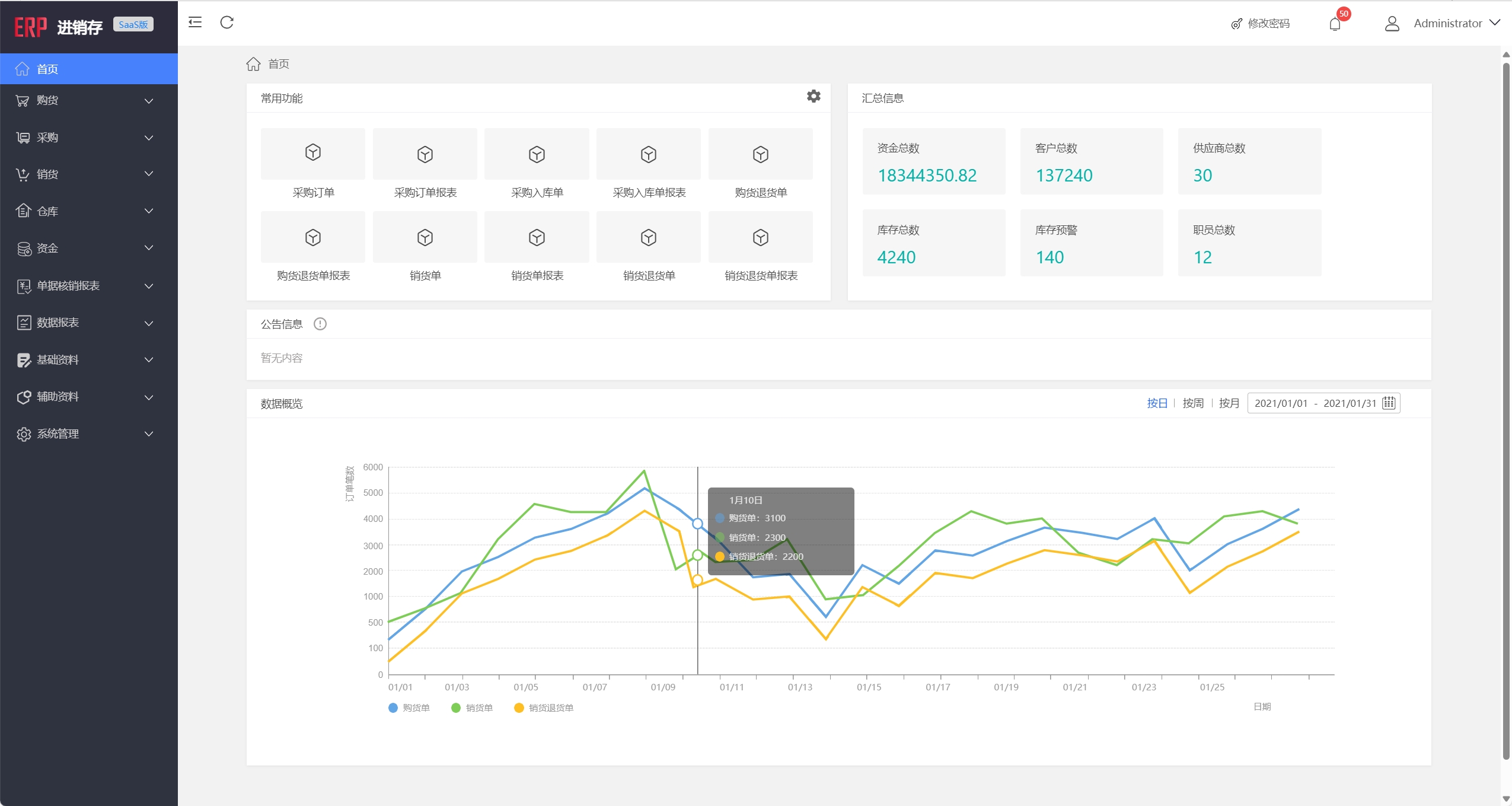Switch chart view to 按周
Screen dimensions: 1512x806
pyautogui.click(x=1192, y=403)
